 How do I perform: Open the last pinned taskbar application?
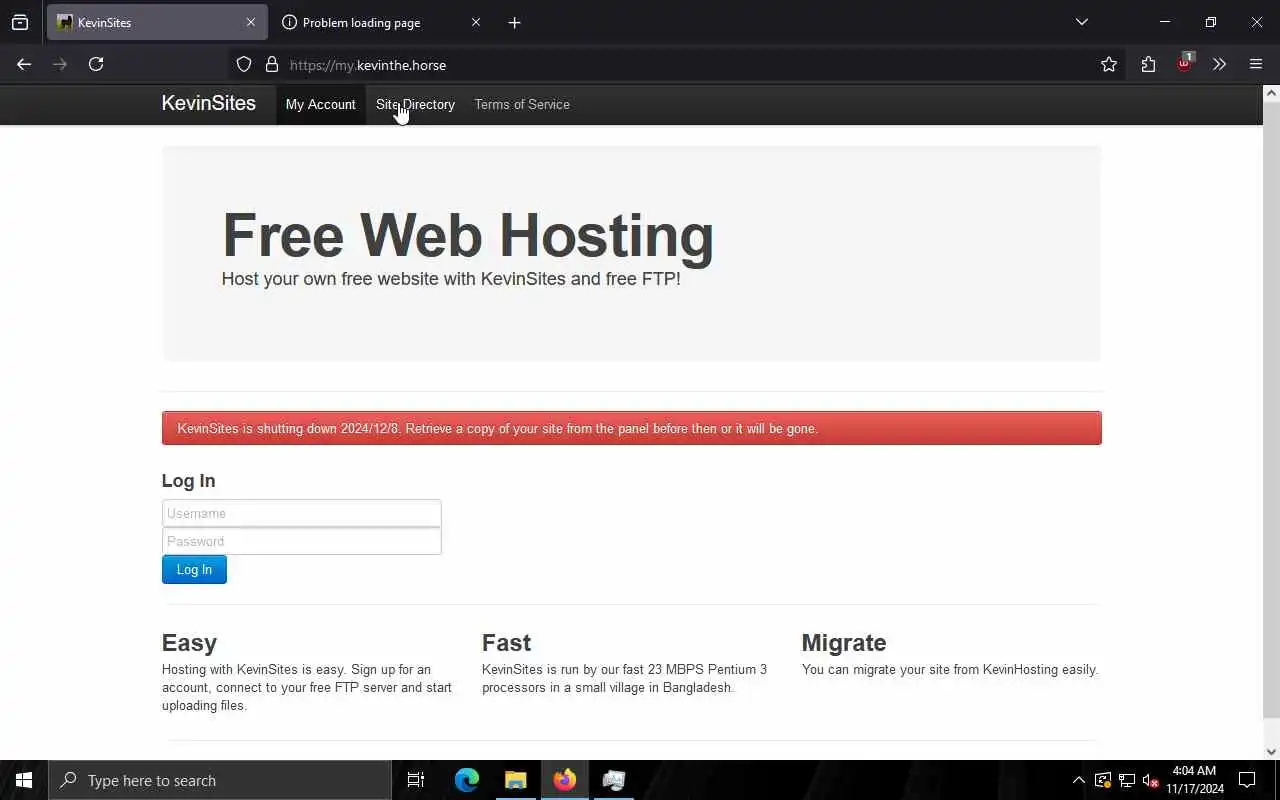pos(614,780)
